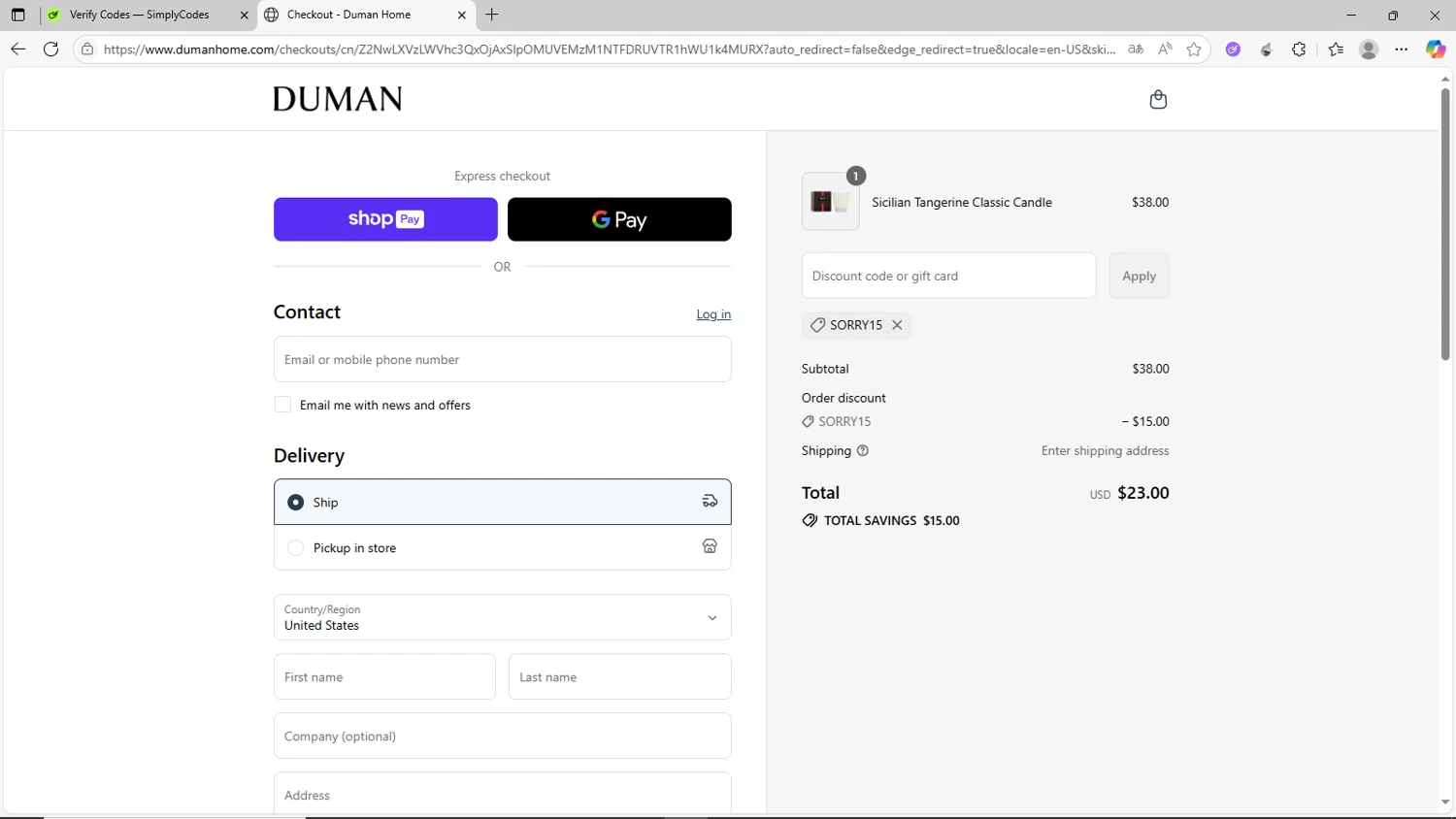Click the Pickup in store shop icon
This screenshot has width=1456, height=819.
click(710, 547)
